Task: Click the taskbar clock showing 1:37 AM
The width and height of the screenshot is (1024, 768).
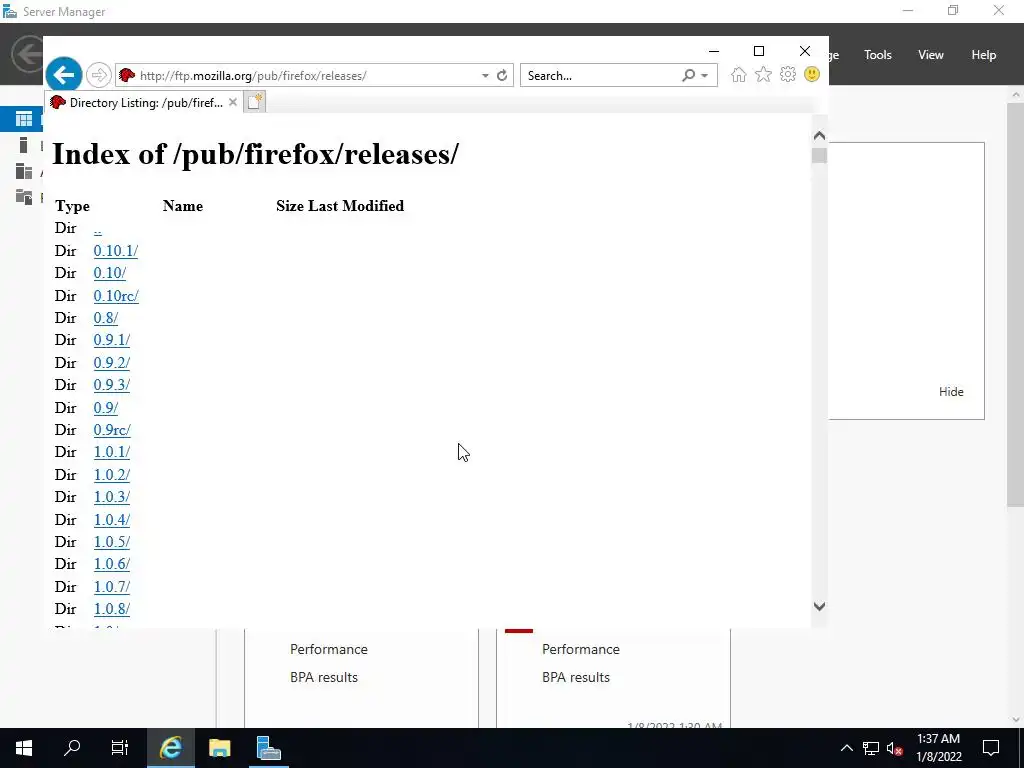Action: 939,748
